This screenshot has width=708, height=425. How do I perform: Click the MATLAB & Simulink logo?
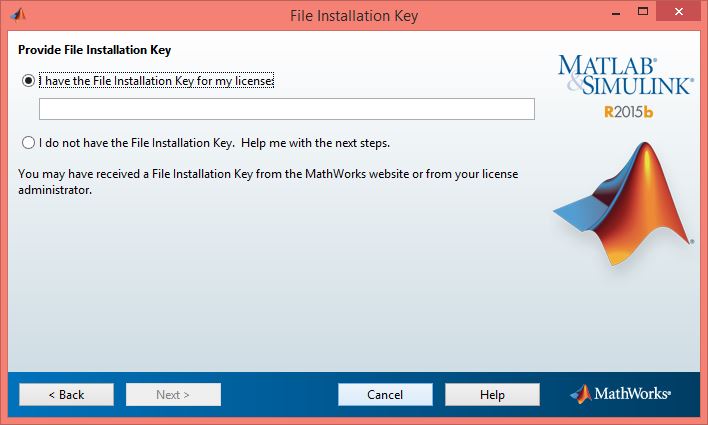[x=625, y=75]
